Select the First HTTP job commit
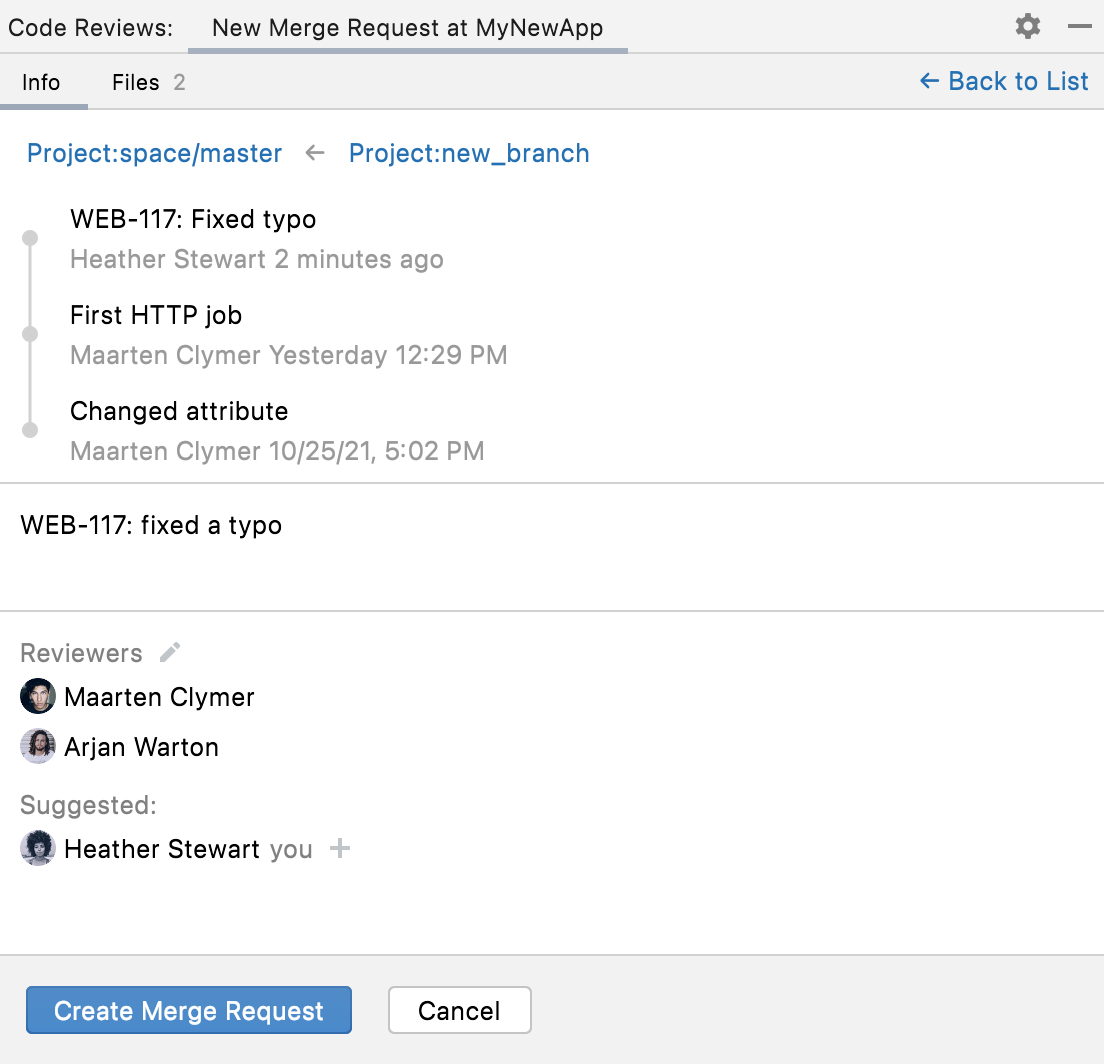 click(x=155, y=315)
